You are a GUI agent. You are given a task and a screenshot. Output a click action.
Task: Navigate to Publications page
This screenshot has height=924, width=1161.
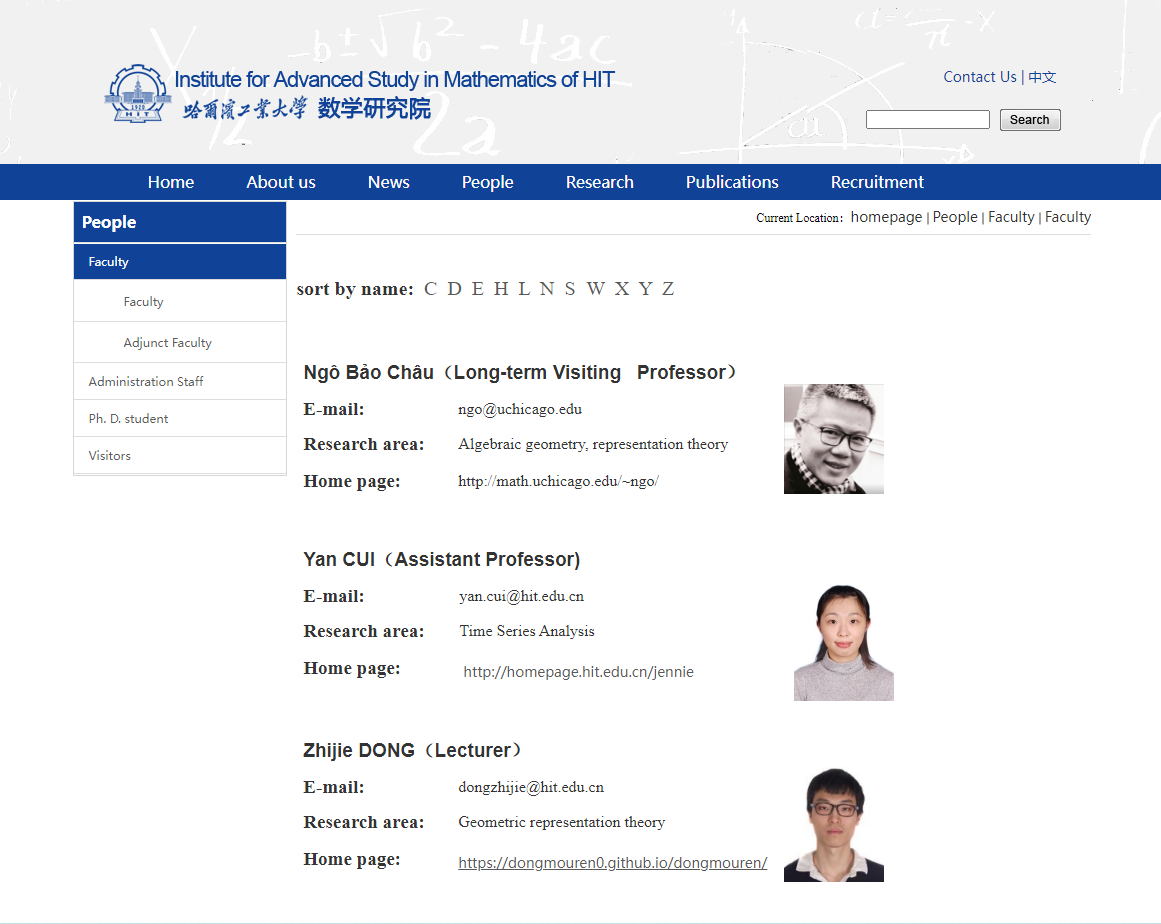732,182
